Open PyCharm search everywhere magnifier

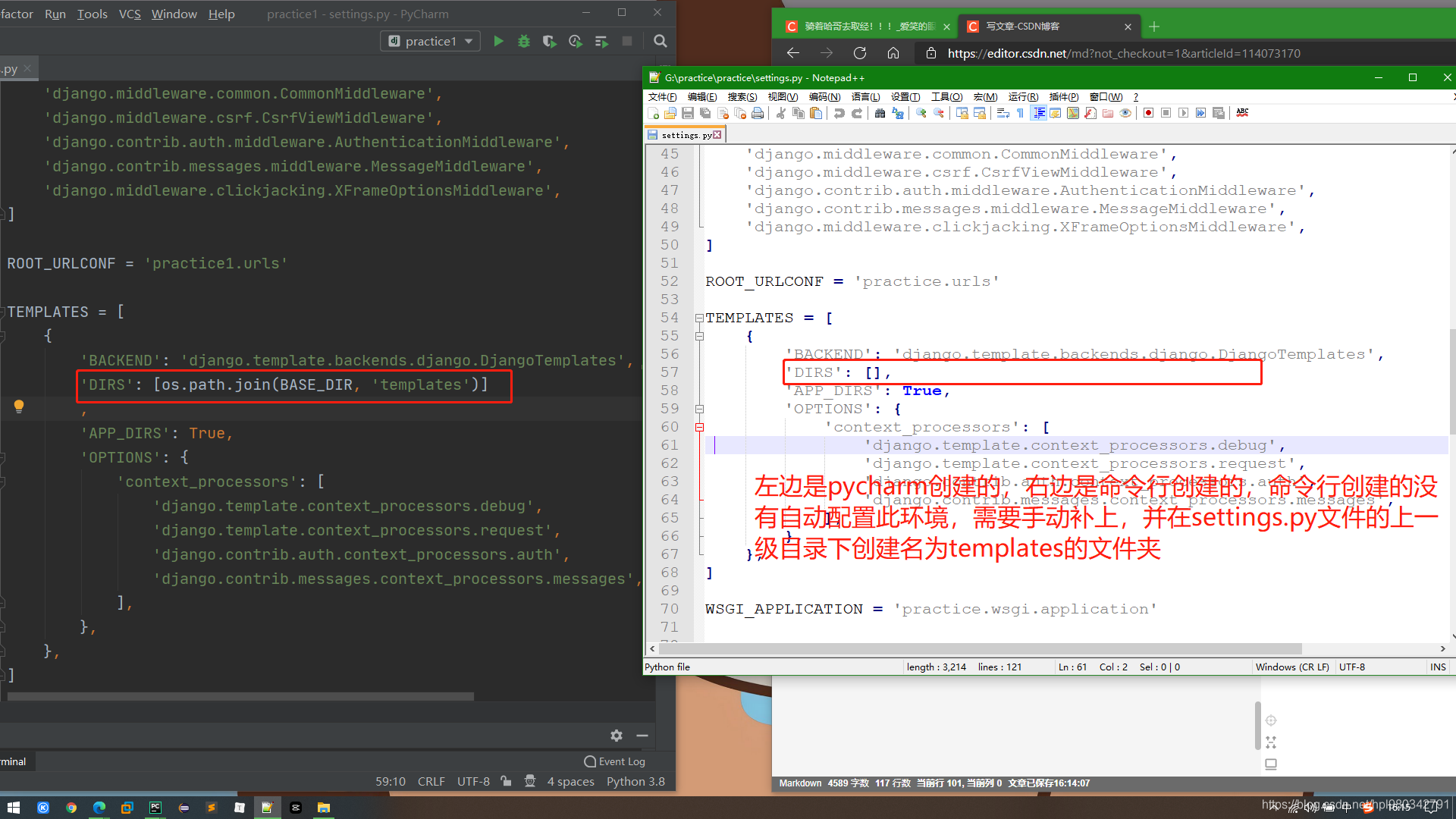click(661, 42)
